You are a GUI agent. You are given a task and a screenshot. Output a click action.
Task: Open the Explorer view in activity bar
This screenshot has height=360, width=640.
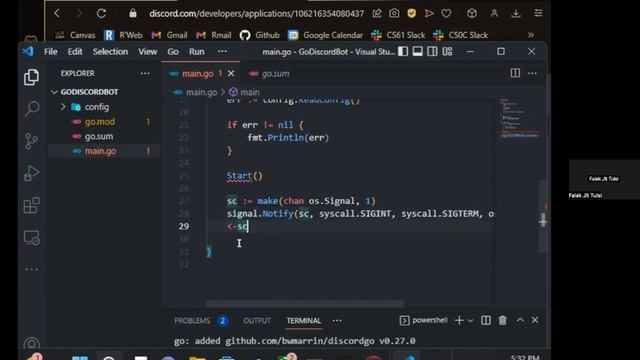(31, 77)
